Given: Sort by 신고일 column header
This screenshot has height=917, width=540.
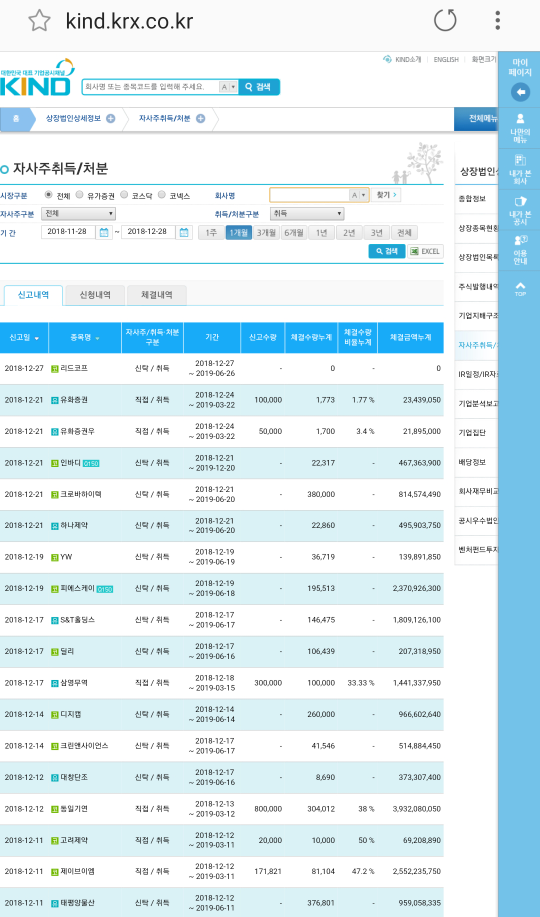Looking at the screenshot, I should (x=24, y=338).
